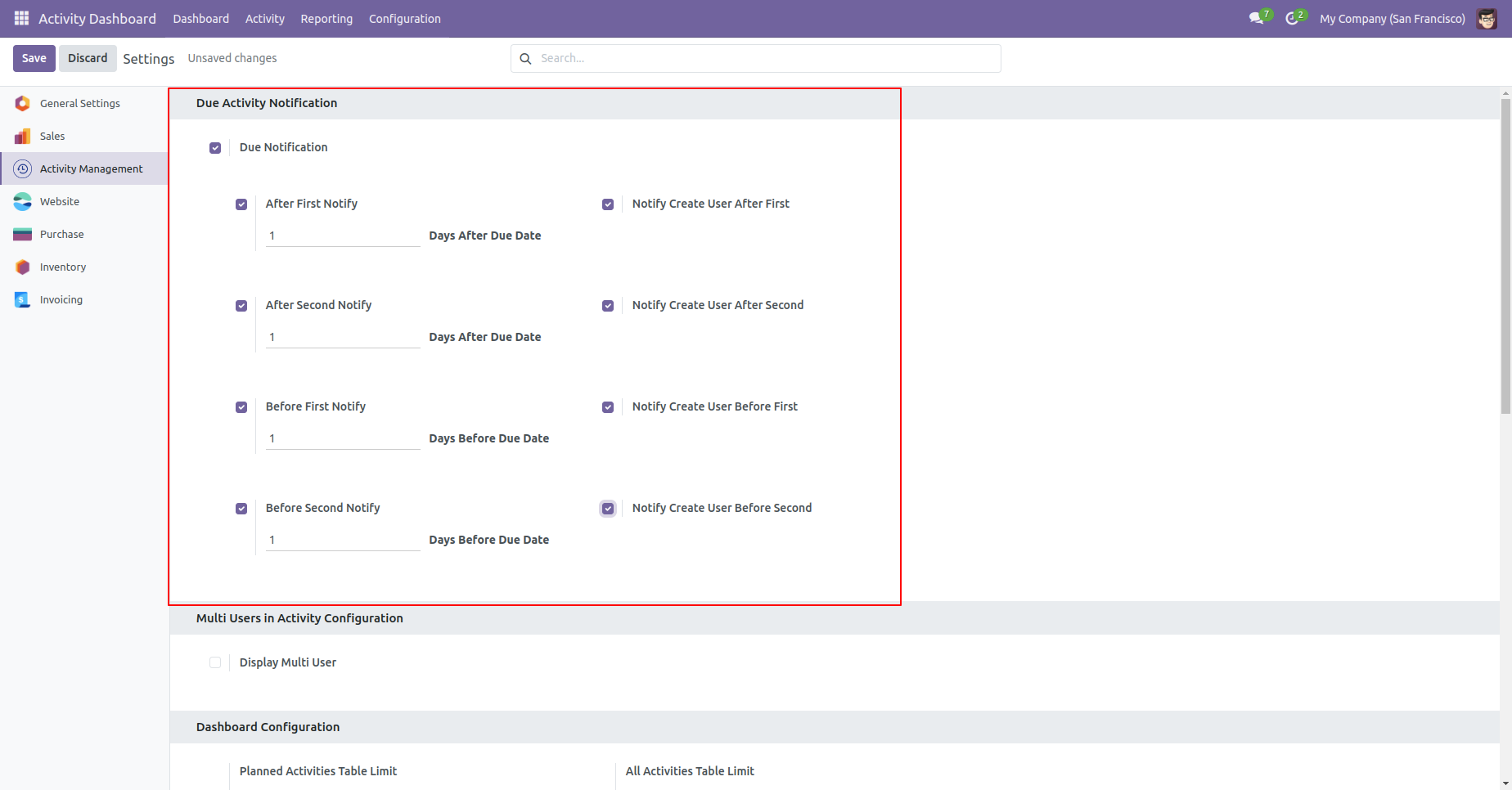
Task: Click the Activity Management clock icon
Action: [23, 168]
